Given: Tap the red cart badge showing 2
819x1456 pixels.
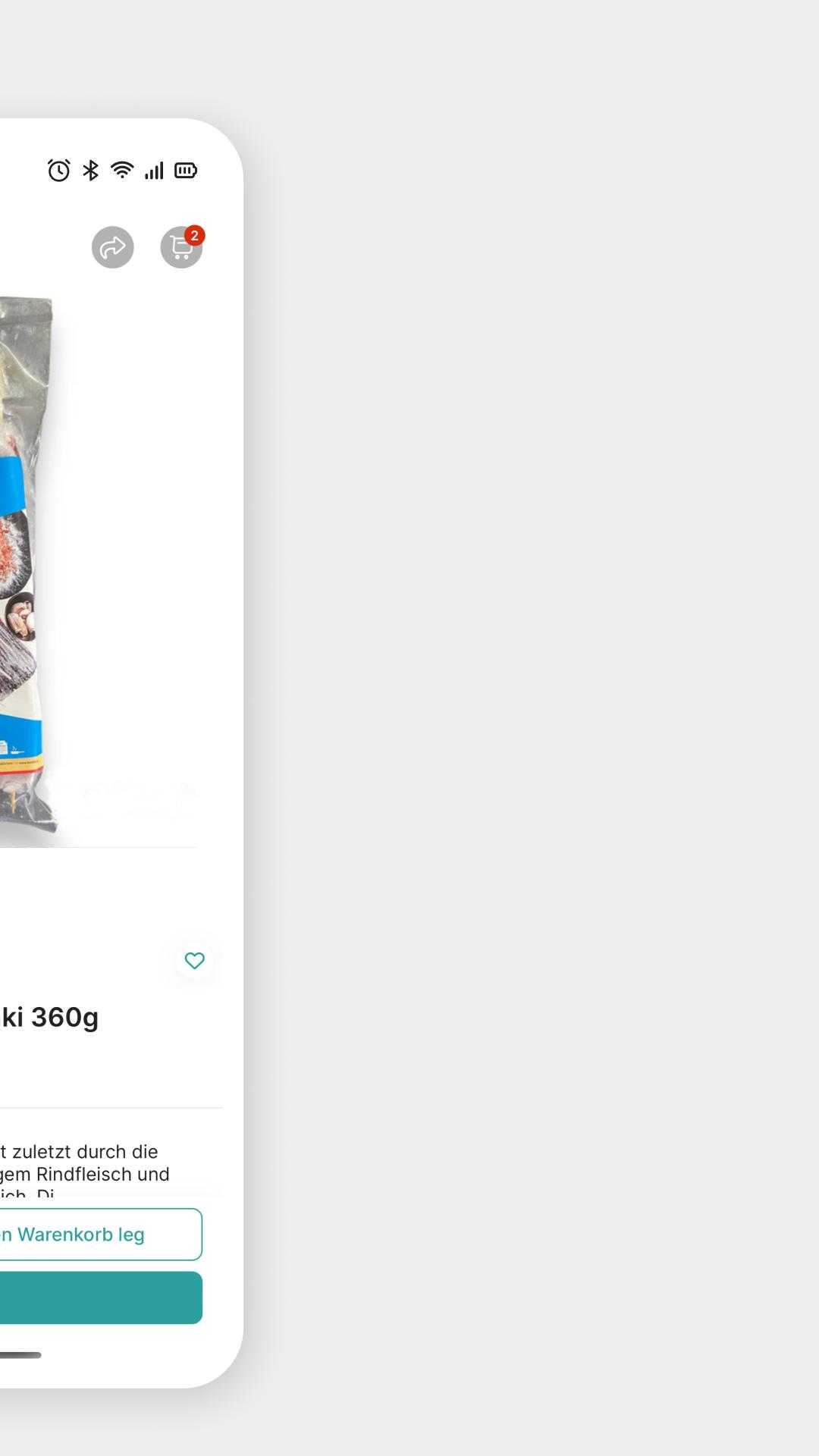Looking at the screenshot, I should (195, 236).
